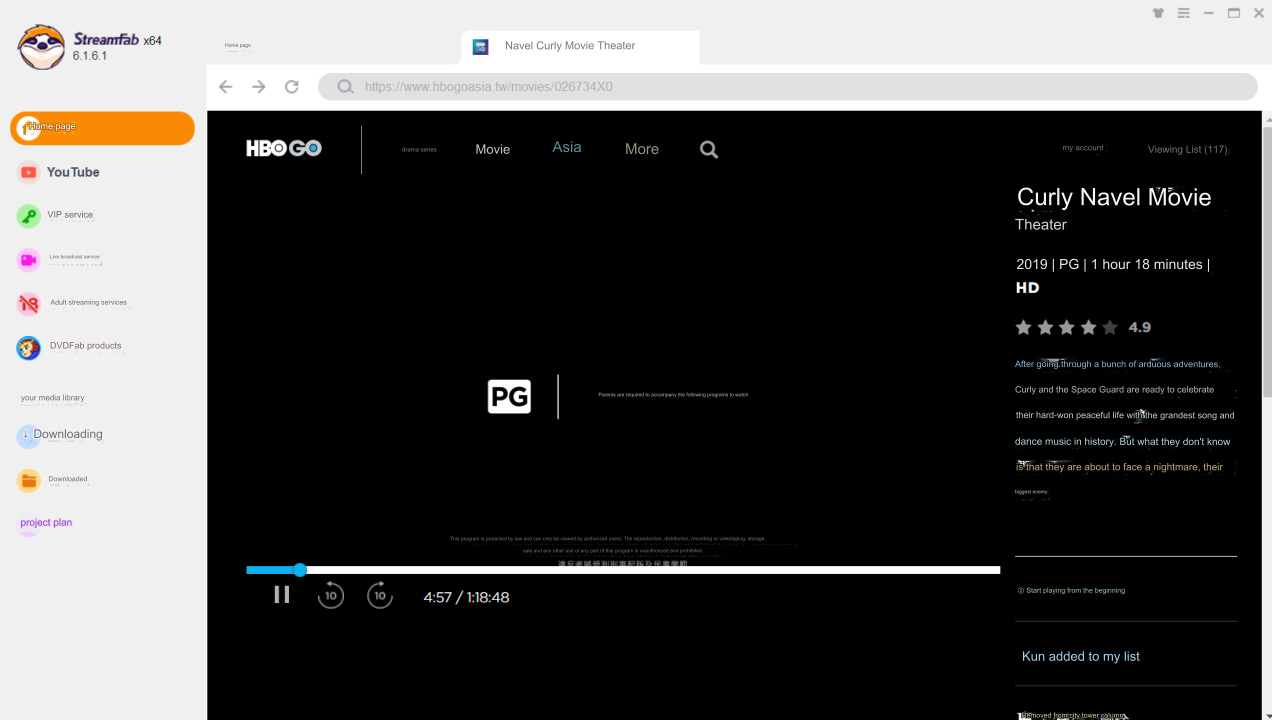Viewport: 1272px width, 720px height.
Task: Click the your media library label
Action: point(53,398)
